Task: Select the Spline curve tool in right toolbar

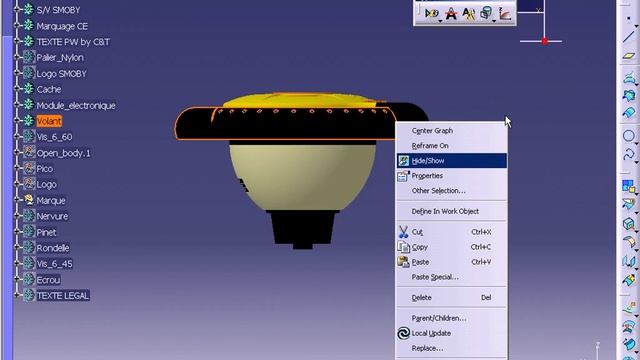Action: click(x=629, y=155)
